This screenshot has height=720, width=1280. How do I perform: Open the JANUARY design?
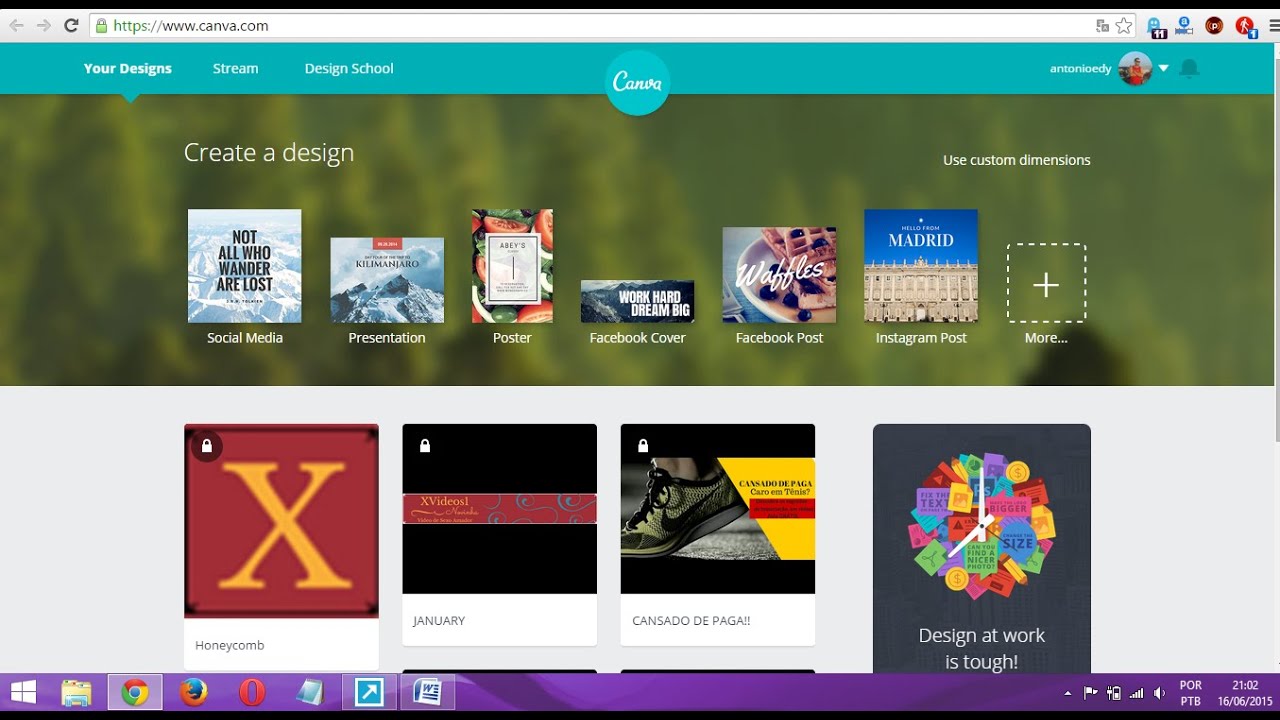click(499, 535)
